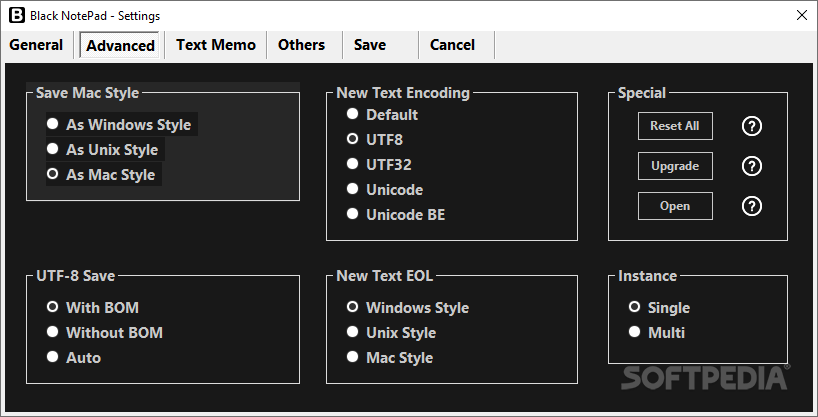This screenshot has height=417, width=818.
Task: Select As Unix Style radio option
Action: [105, 149]
